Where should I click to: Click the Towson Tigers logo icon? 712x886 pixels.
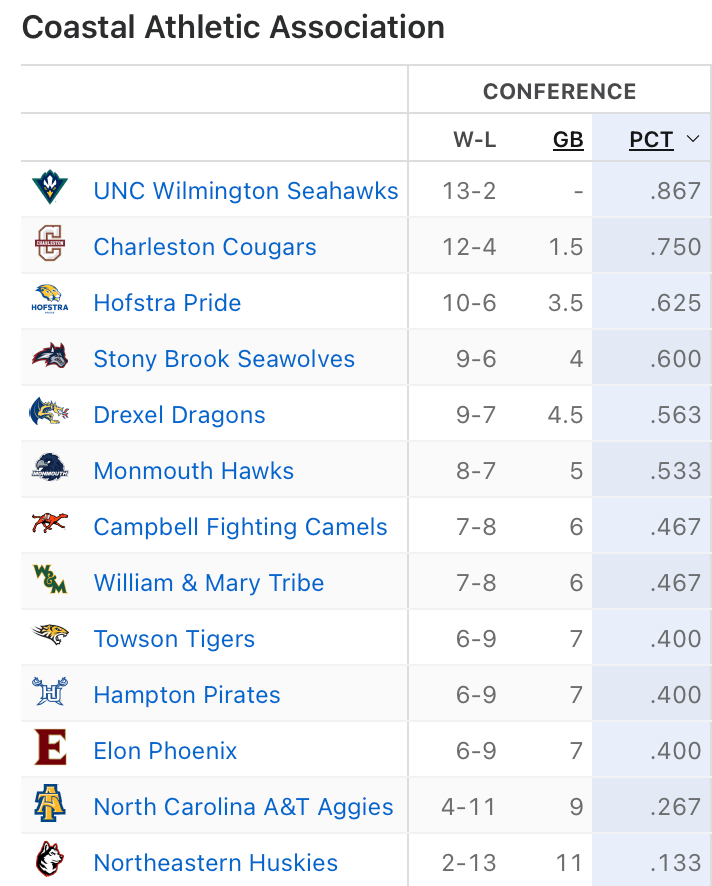point(49,638)
